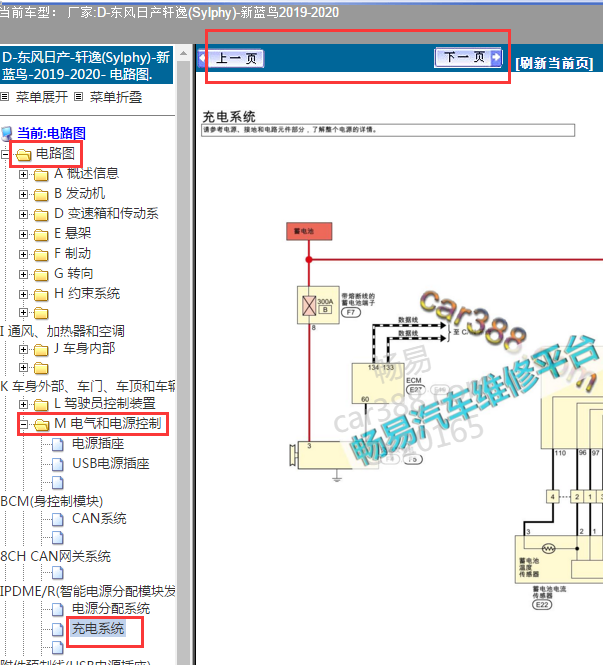Open CAN系统 diagram entry
Viewport: 603px width, 665px height.
(x=99, y=519)
